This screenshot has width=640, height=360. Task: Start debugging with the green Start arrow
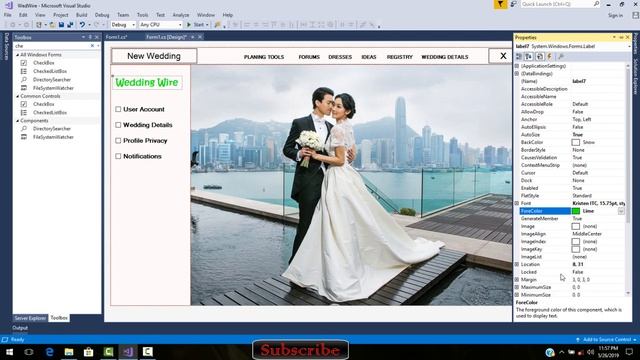click(x=189, y=25)
